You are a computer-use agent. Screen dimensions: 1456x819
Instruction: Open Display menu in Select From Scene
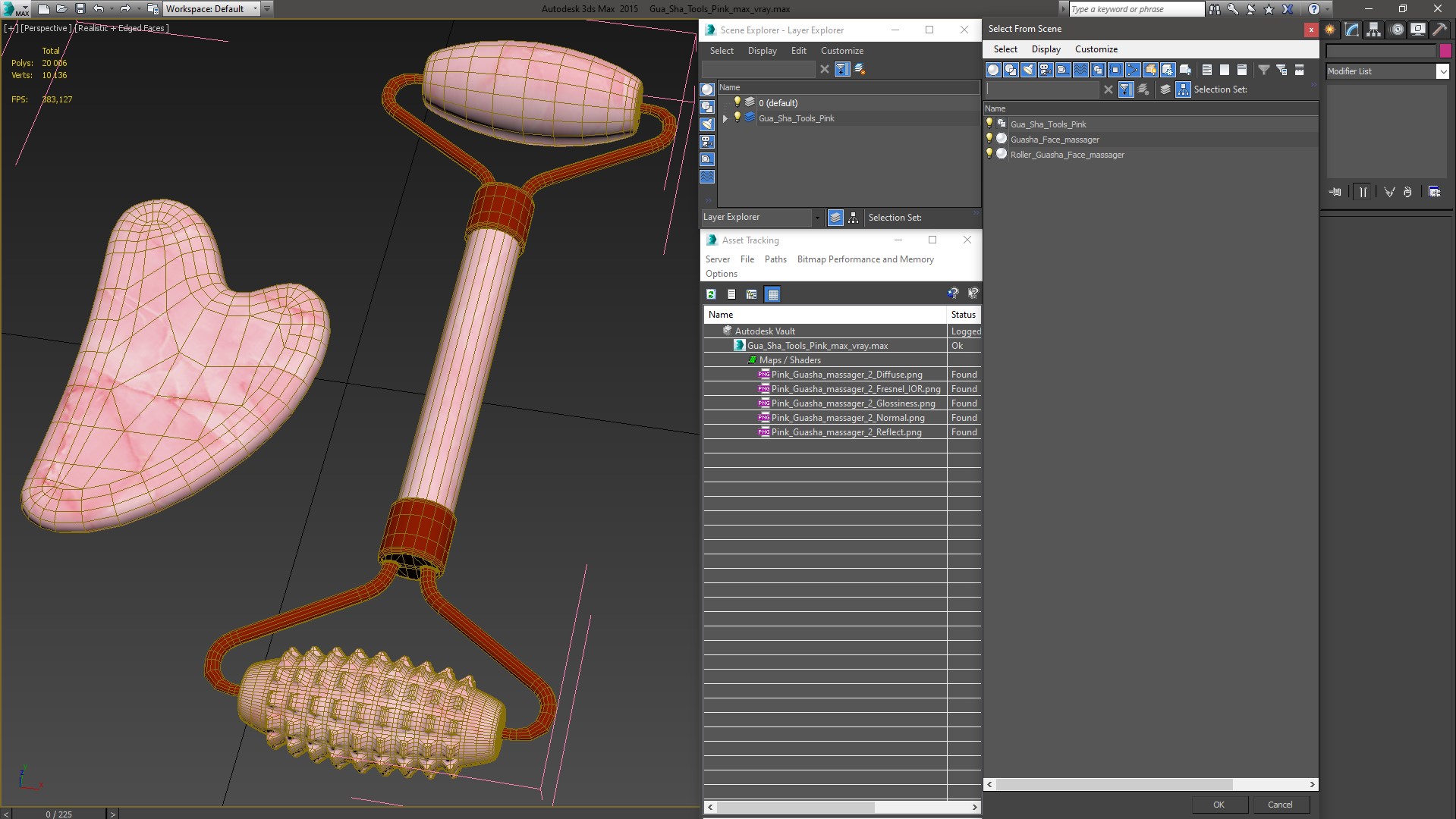point(1046,49)
